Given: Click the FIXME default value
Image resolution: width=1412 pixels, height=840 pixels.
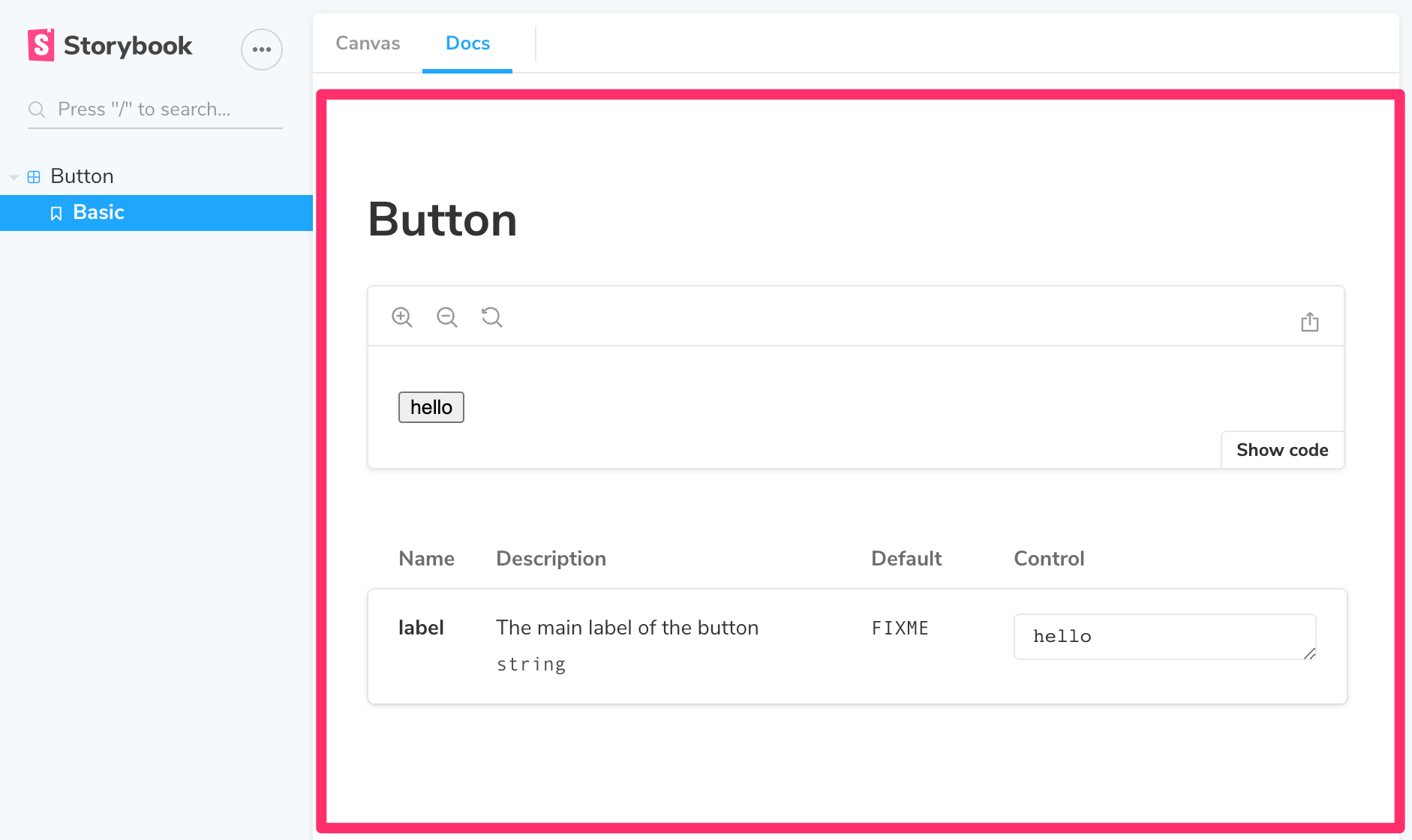Looking at the screenshot, I should pyautogui.click(x=900, y=628).
